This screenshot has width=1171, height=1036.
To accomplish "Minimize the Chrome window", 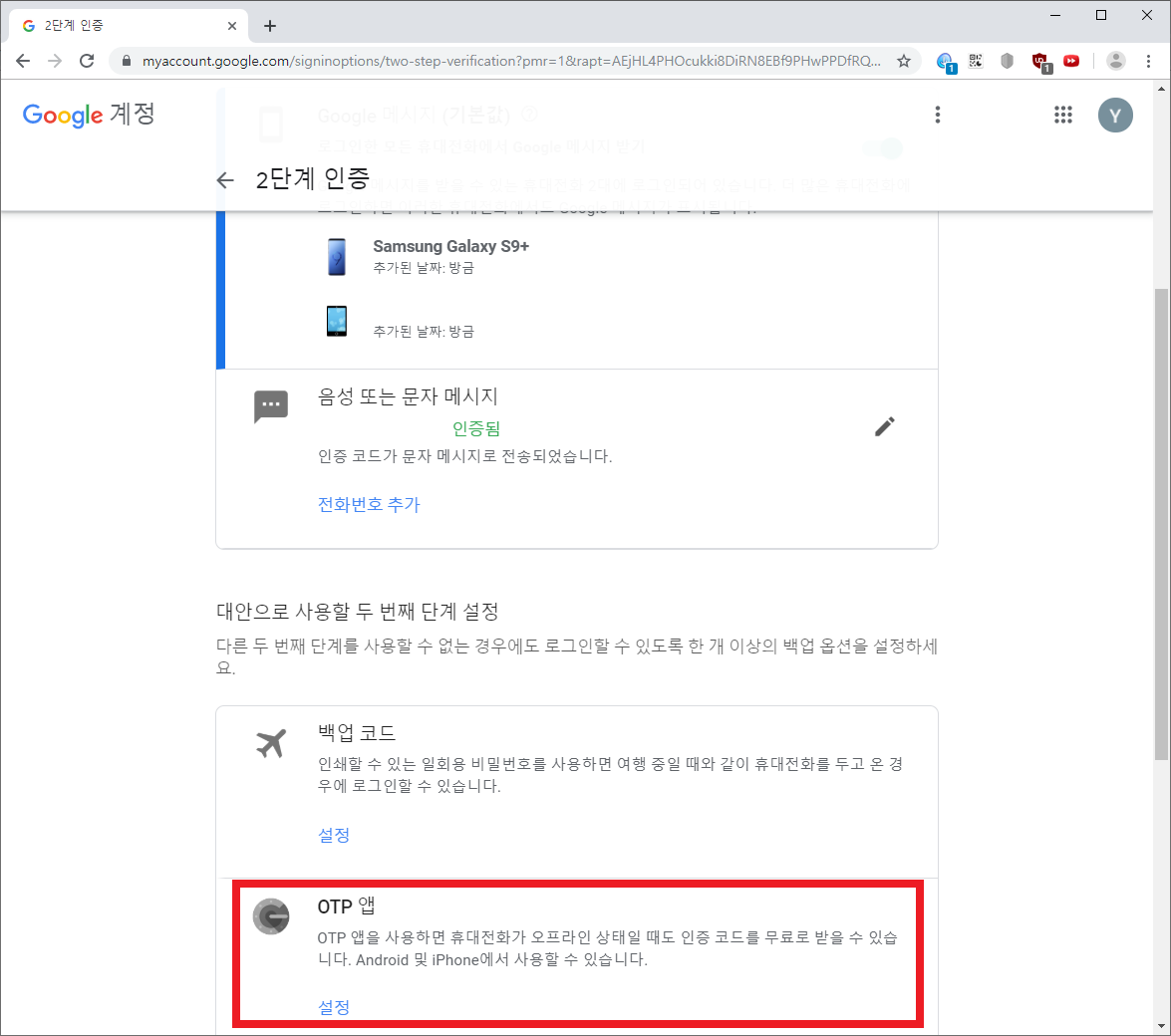I will 1055,15.
